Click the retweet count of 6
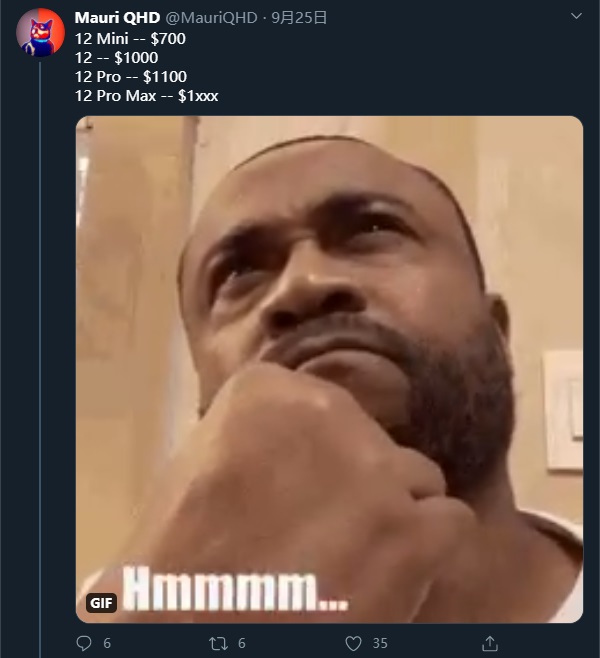 tap(242, 643)
